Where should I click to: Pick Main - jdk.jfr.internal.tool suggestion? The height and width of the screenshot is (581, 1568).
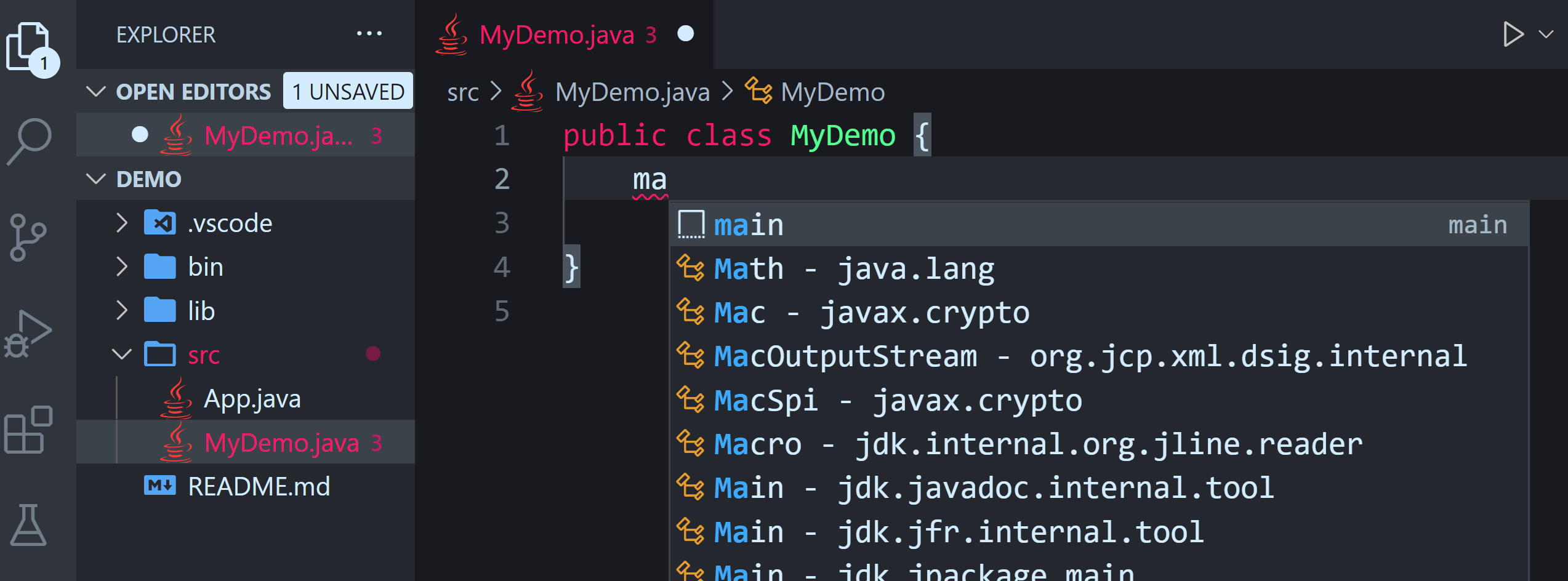click(1099, 532)
